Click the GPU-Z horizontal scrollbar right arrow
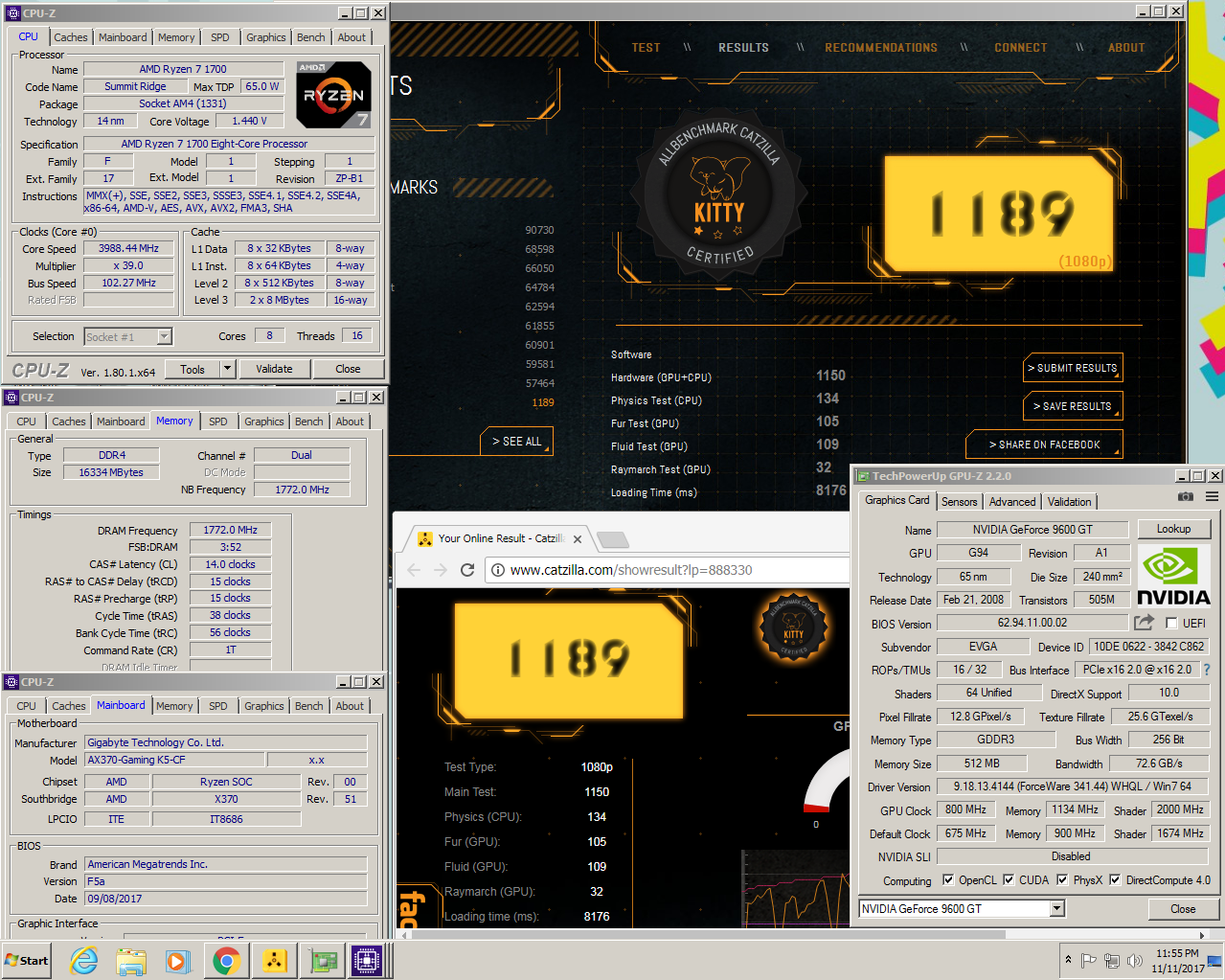The height and width of the screenshot is (980, 1225). click(x=1202, y=934)
